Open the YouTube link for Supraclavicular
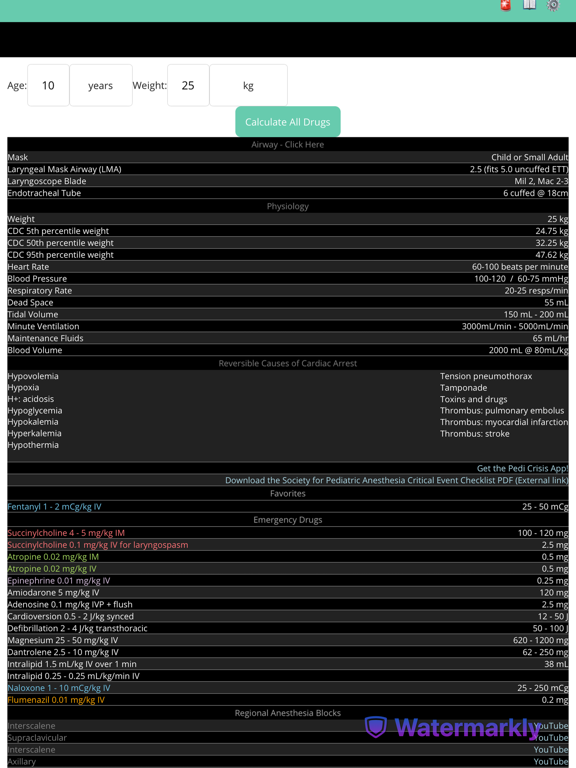The image size is (576, 768). (551, 738)
